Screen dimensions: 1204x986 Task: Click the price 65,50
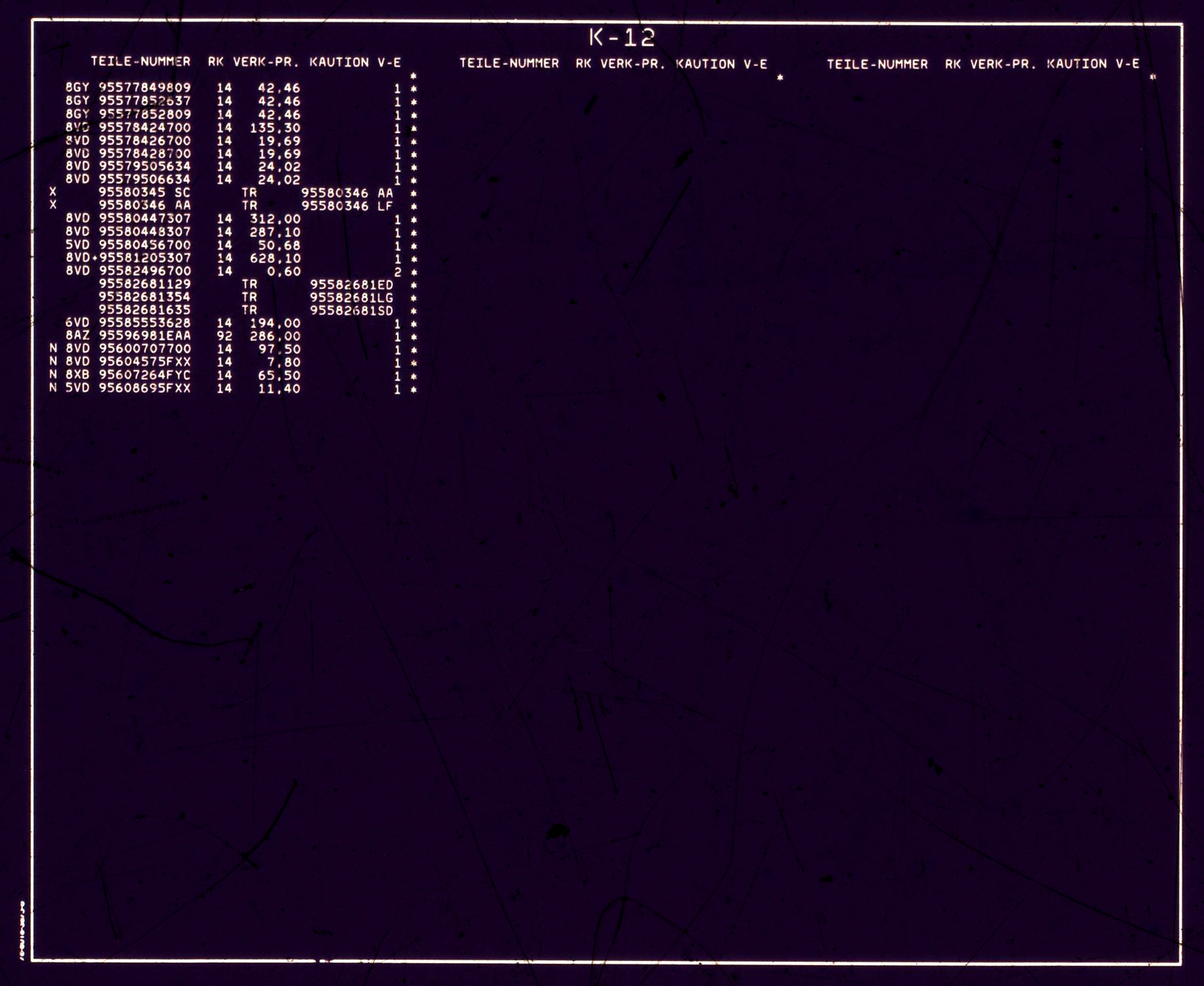click(x=279, y=375)
